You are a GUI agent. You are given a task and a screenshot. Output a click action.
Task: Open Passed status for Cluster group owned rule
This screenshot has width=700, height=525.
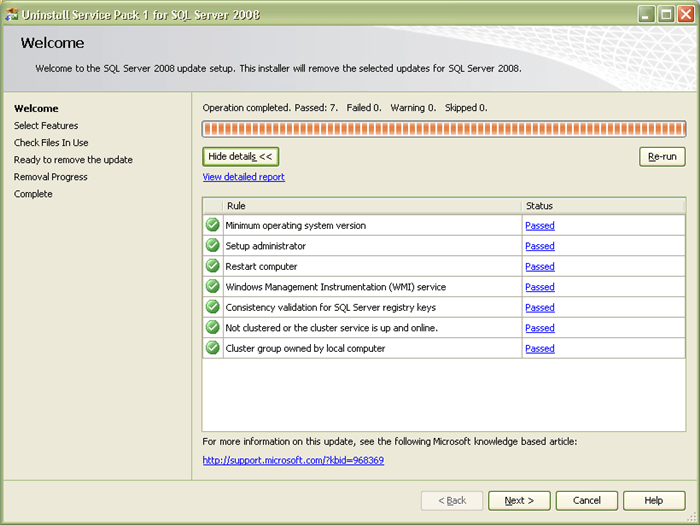pos(540,349)
